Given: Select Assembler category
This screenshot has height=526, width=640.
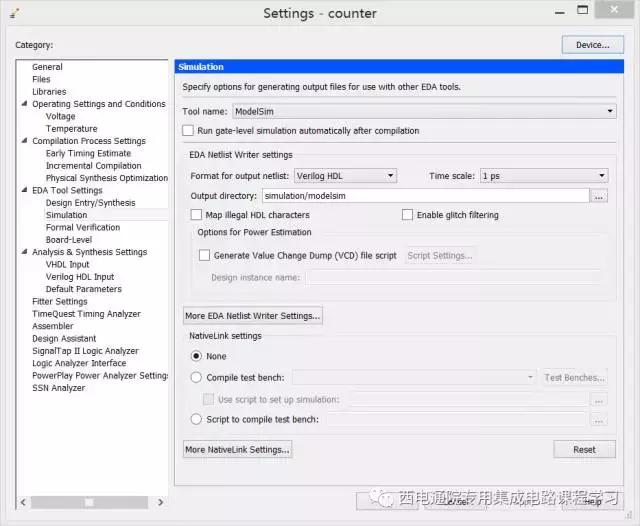Looking at the screenshot, I should pyautogui.click(x=53, y=326).
